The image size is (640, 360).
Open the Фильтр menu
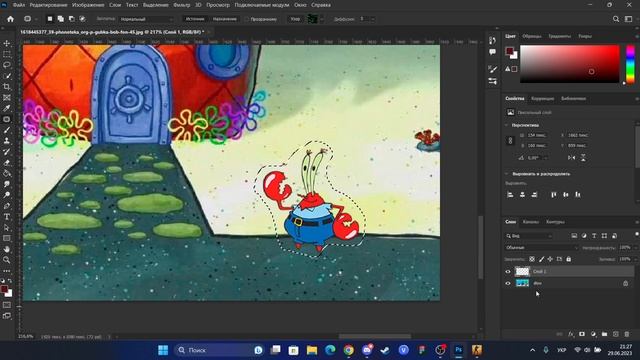click(x=182, y=5)
